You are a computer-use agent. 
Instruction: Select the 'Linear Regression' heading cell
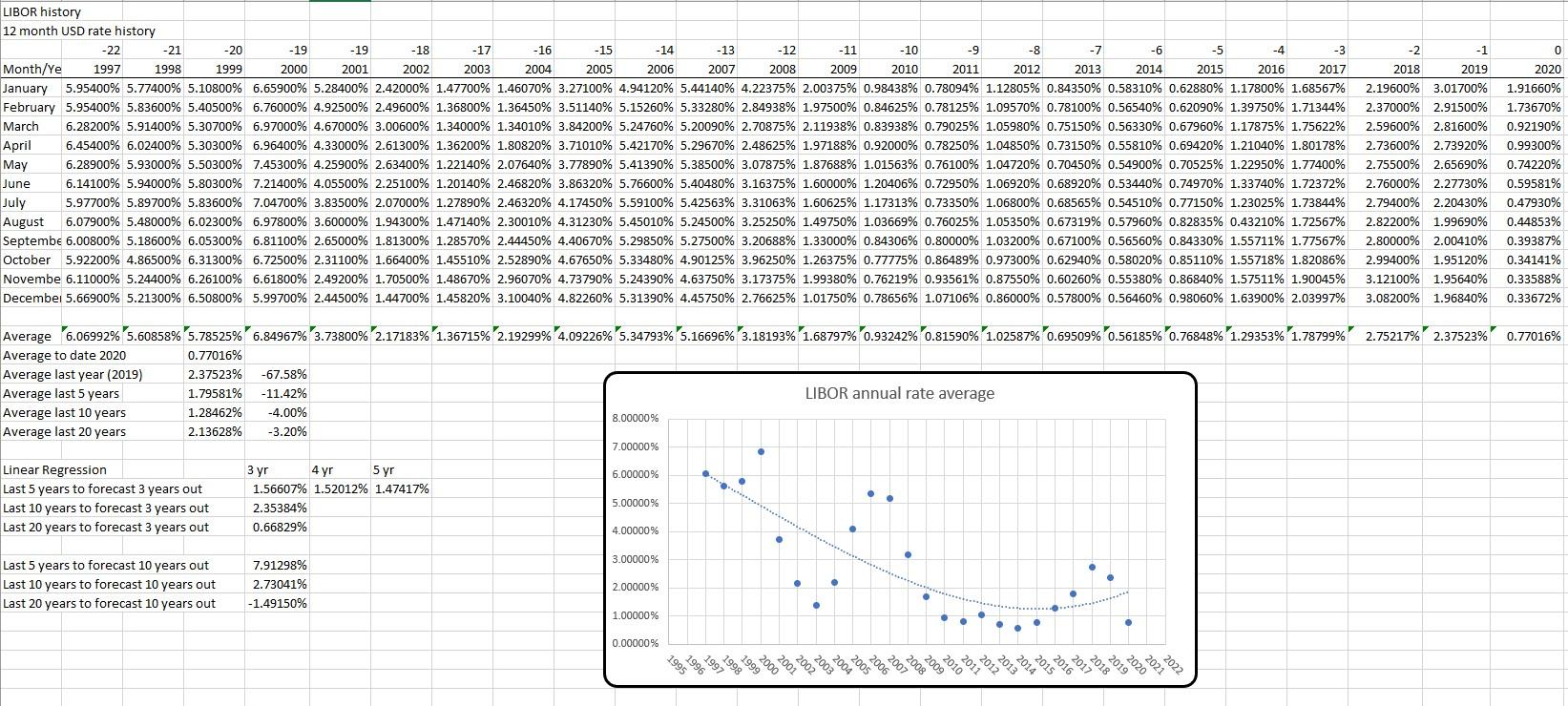tap(54, 469)
